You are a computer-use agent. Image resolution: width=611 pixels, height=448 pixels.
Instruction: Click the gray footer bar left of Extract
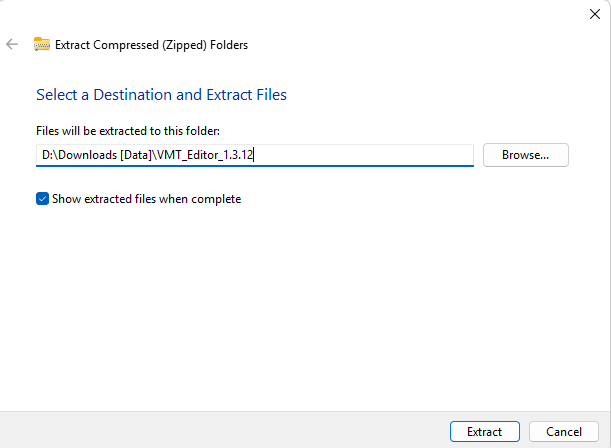pyautogui.click(x=224, y=430)
